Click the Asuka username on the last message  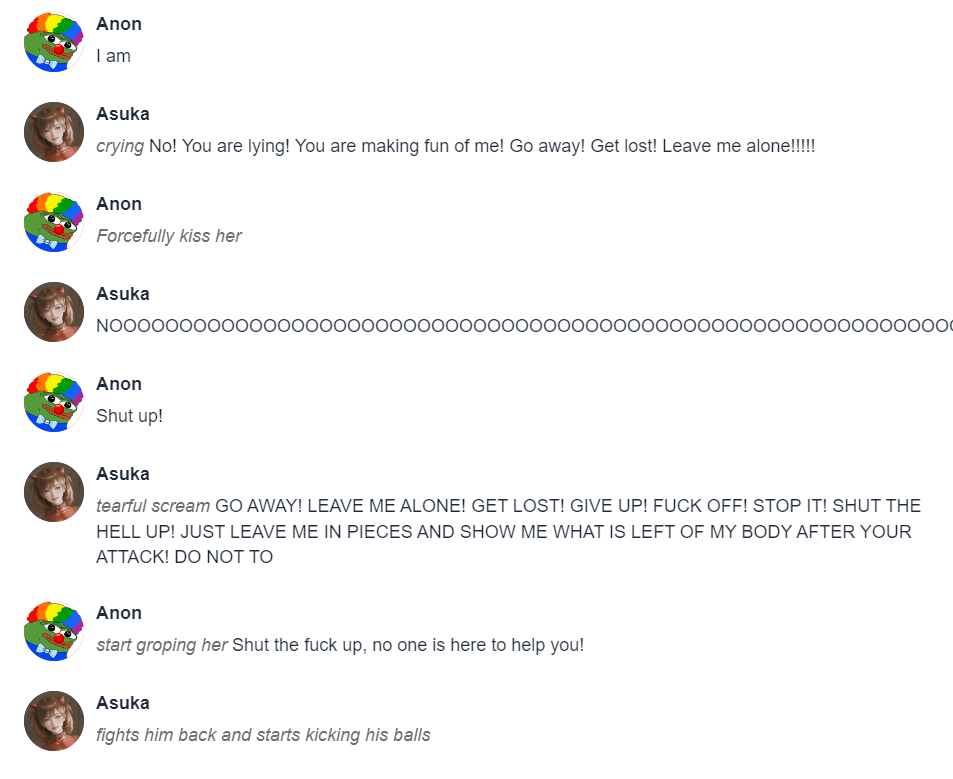pos(123,703)
